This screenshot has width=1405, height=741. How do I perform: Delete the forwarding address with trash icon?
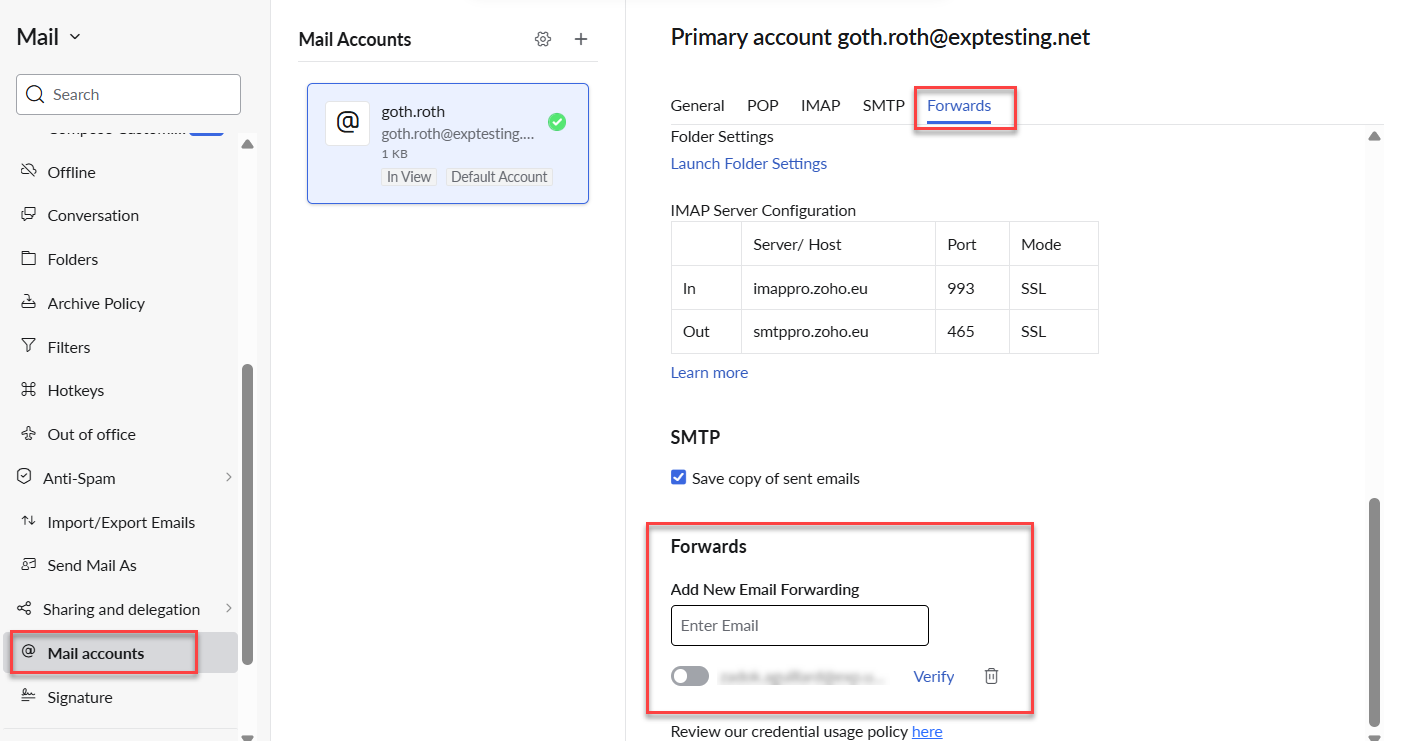pyautogui.click(x=991, y=676)
